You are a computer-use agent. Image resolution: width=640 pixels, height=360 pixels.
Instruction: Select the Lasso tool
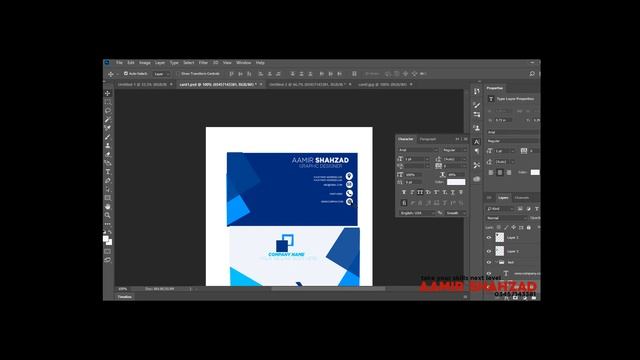pos(108,111)
